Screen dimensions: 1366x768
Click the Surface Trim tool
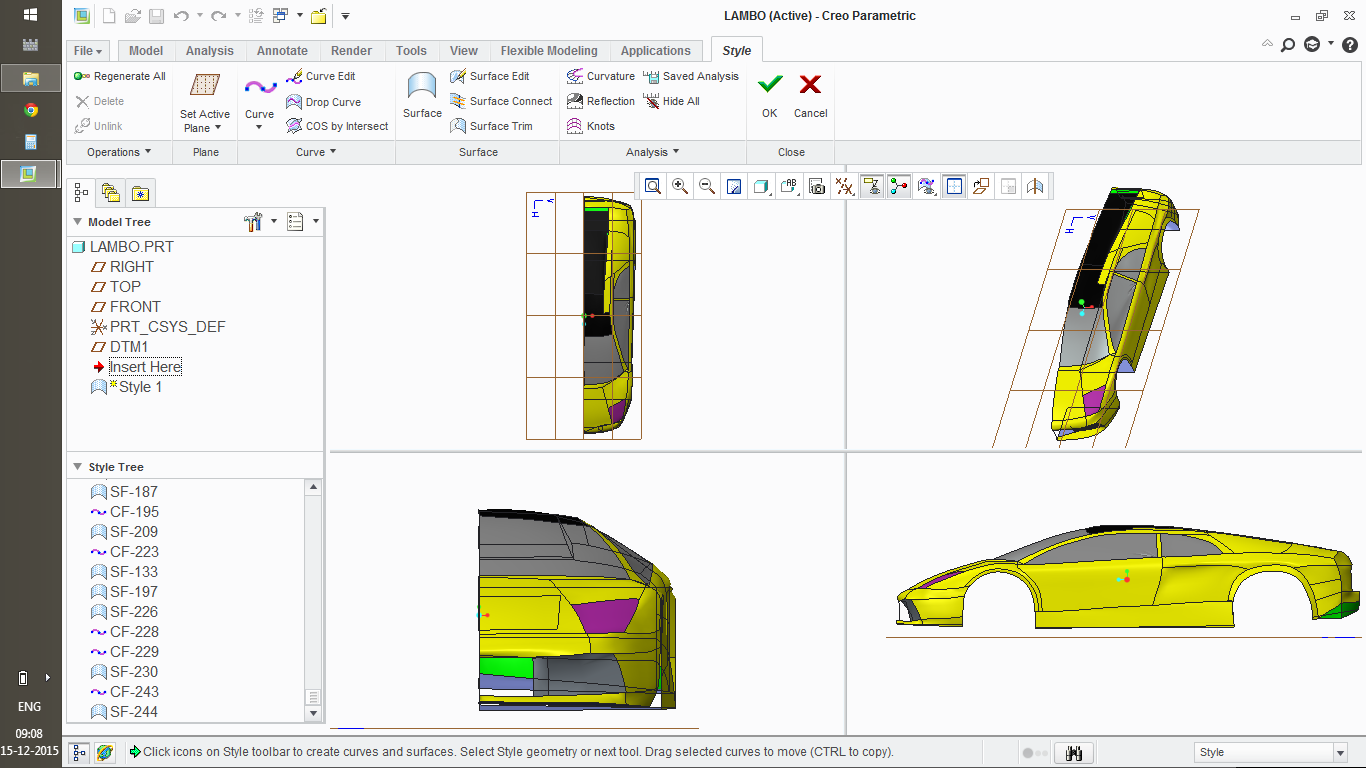pos(491,126)
